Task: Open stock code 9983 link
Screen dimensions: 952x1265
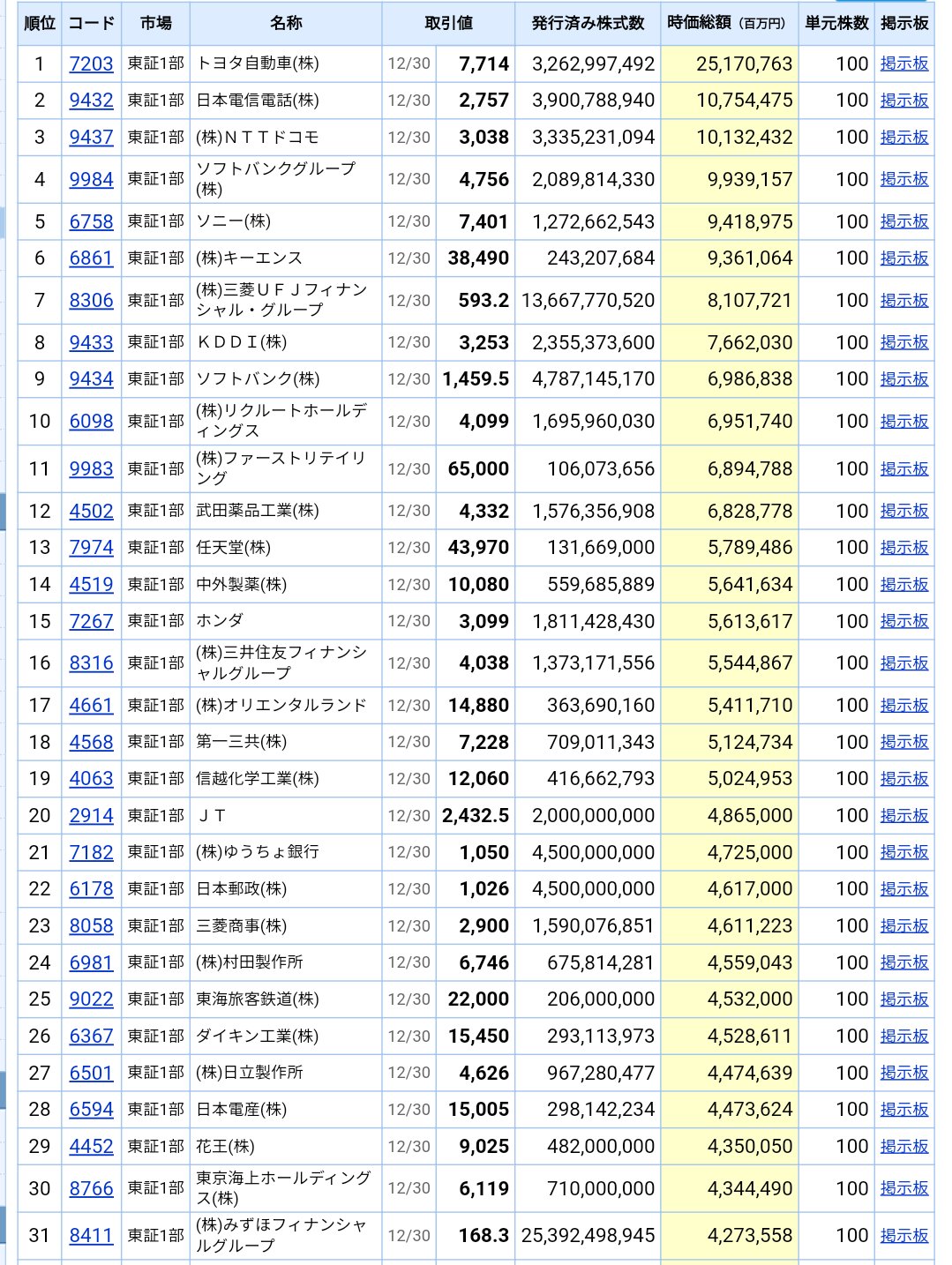Action: [92, 468]
